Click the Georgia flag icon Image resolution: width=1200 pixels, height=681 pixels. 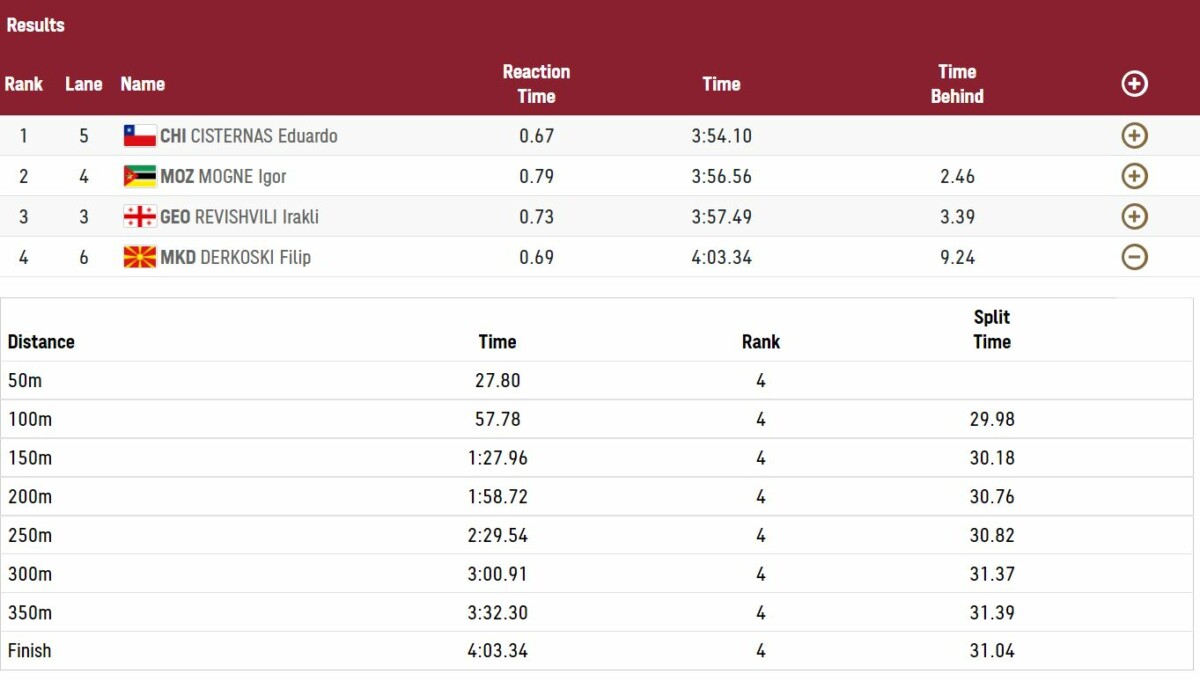140,216
